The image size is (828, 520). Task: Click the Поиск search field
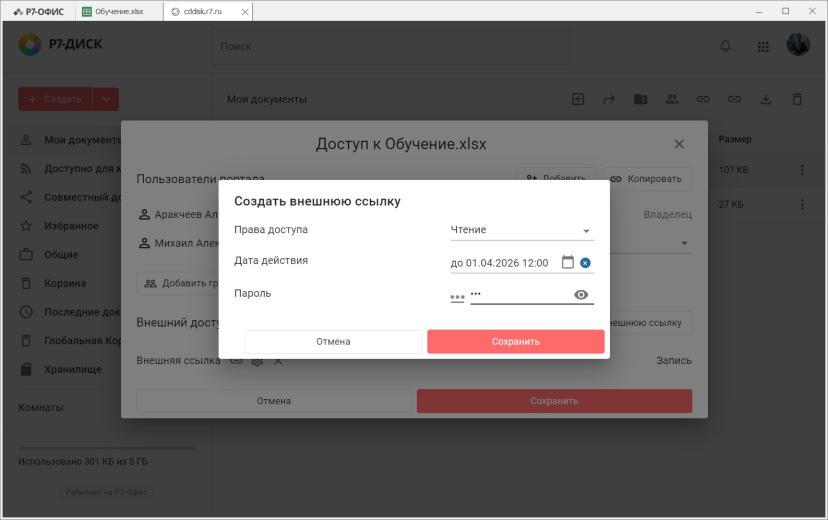click(391, 46)
